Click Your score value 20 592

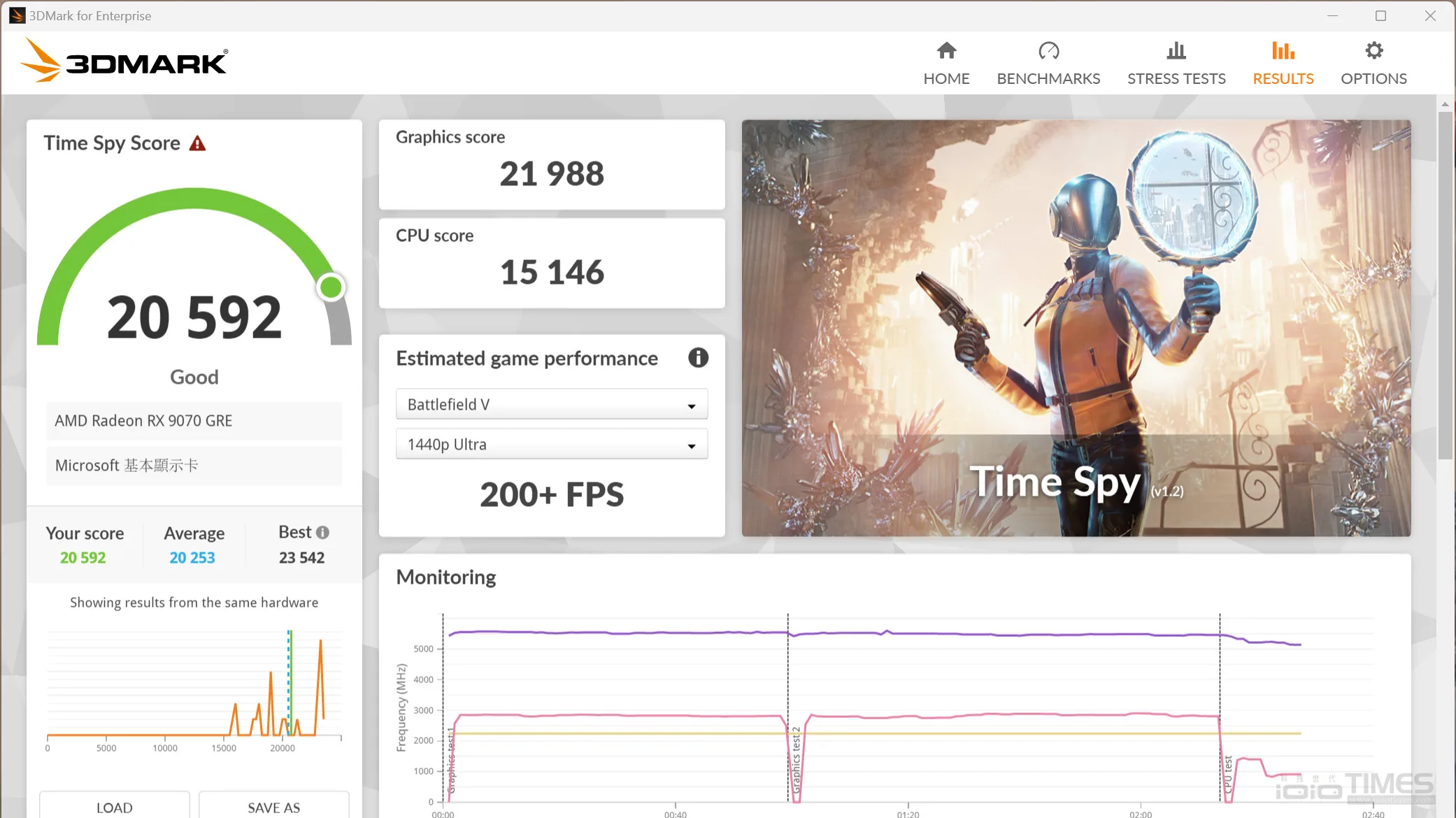83,557
